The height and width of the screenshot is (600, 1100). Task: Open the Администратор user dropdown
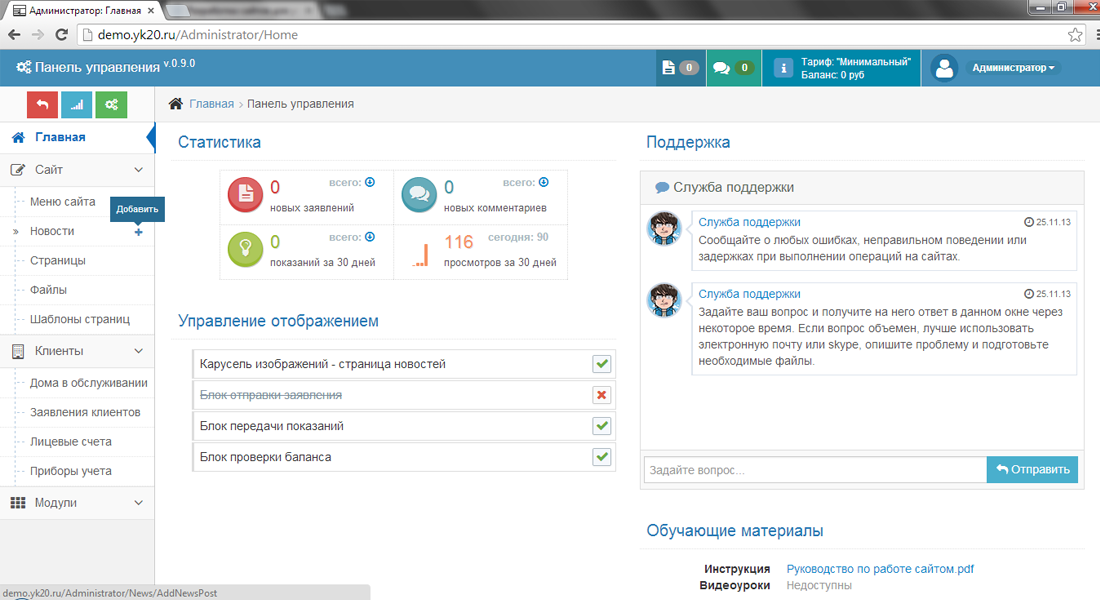pos(1014,68)
